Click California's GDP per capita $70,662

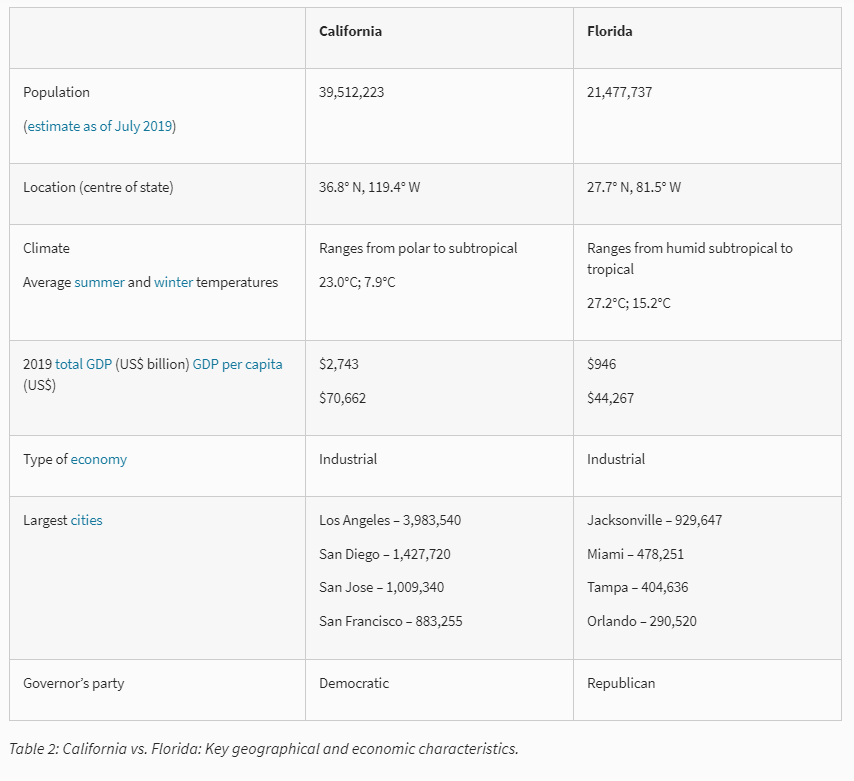click(343, 398)
